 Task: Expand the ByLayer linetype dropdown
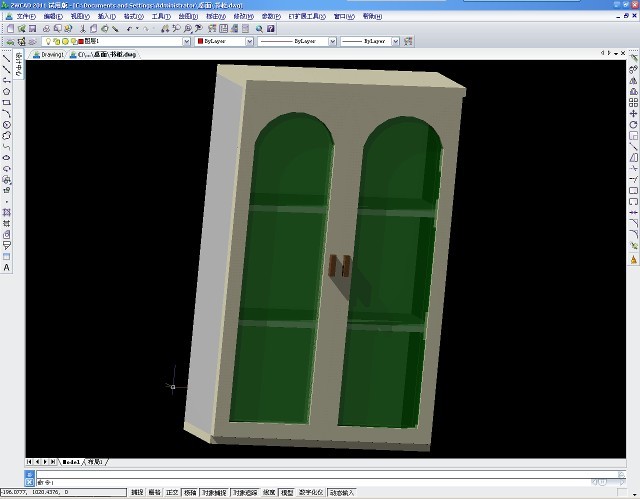click(x=330, y=42)
